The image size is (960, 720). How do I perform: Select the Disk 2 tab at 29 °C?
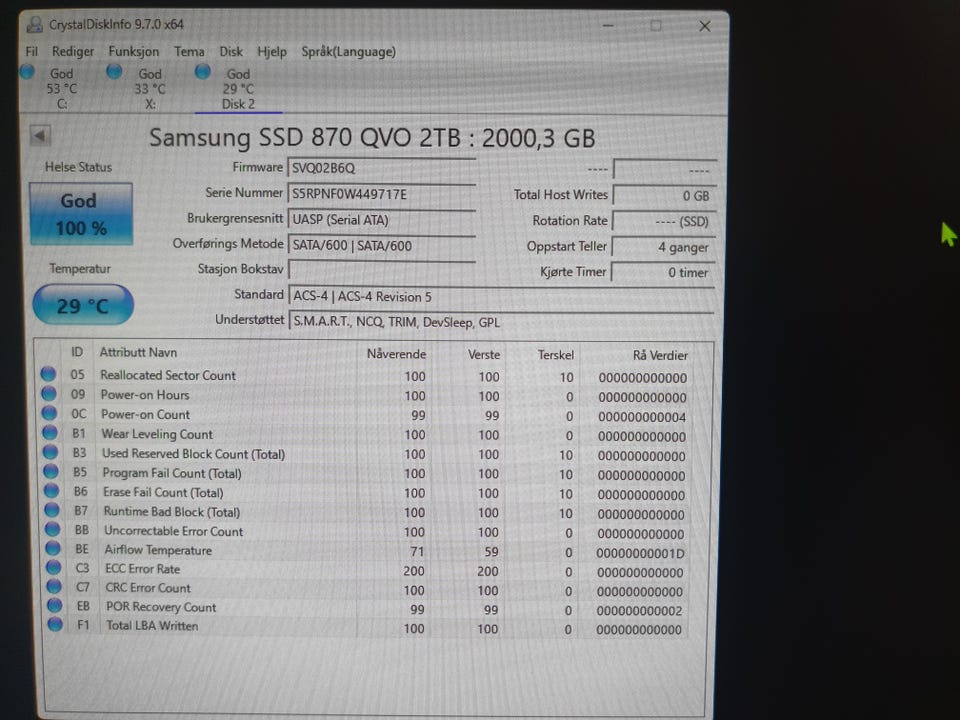[x=238, y=89]
